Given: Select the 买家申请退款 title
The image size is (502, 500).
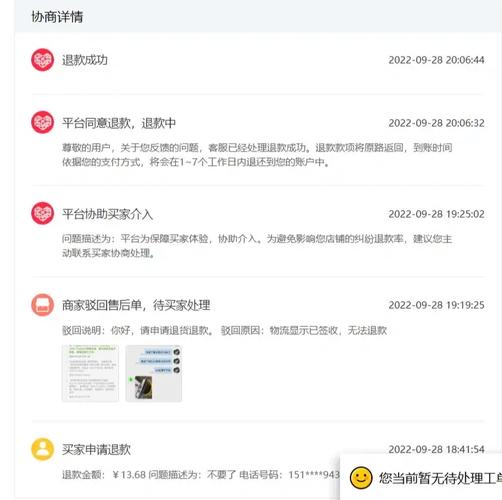Looking at the screenshot, I should (96, 450).
